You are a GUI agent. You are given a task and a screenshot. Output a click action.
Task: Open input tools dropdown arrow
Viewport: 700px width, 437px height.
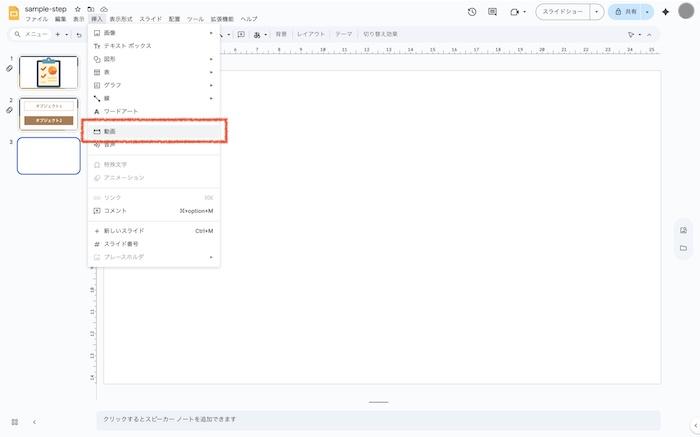266,34
